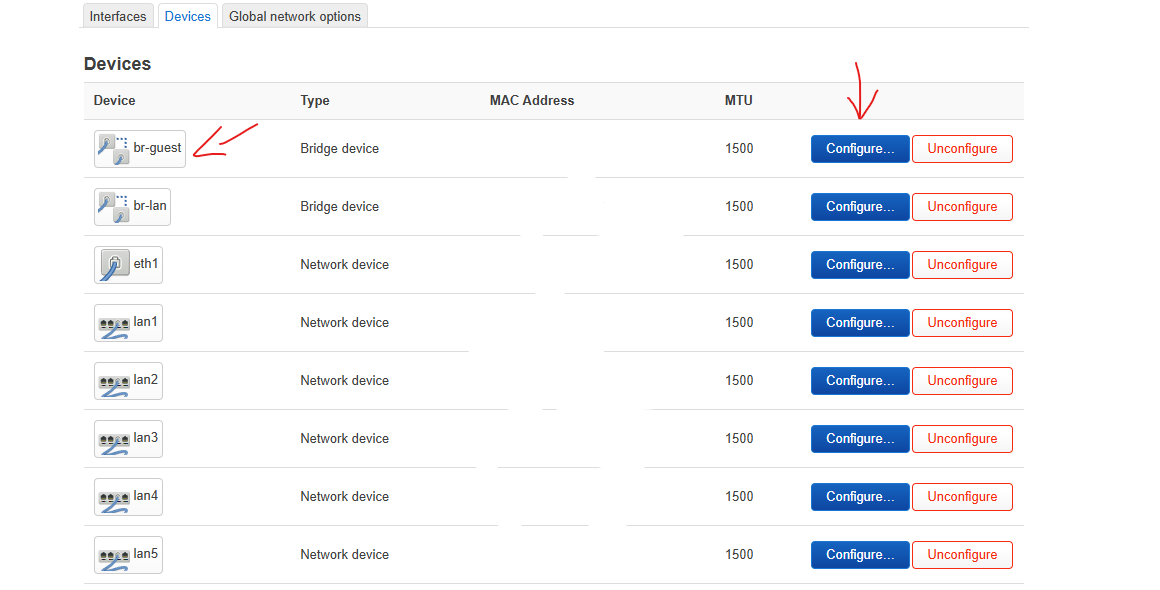Open Configure for the br-guest device
This screenshot has height=590, width=1160.
860,149
